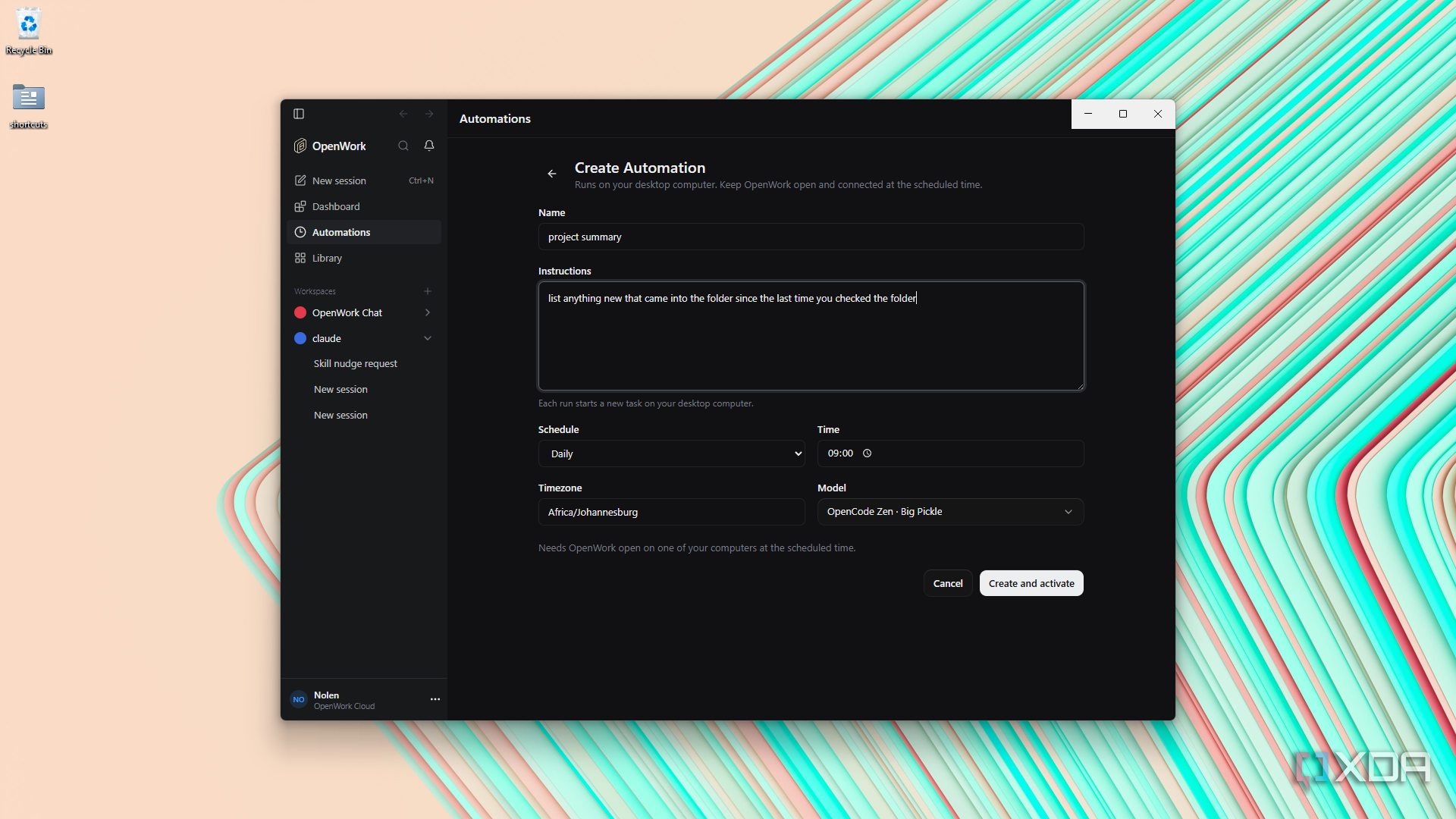
Task: Click Create and activate button
Action: [x=1031, y=583]
